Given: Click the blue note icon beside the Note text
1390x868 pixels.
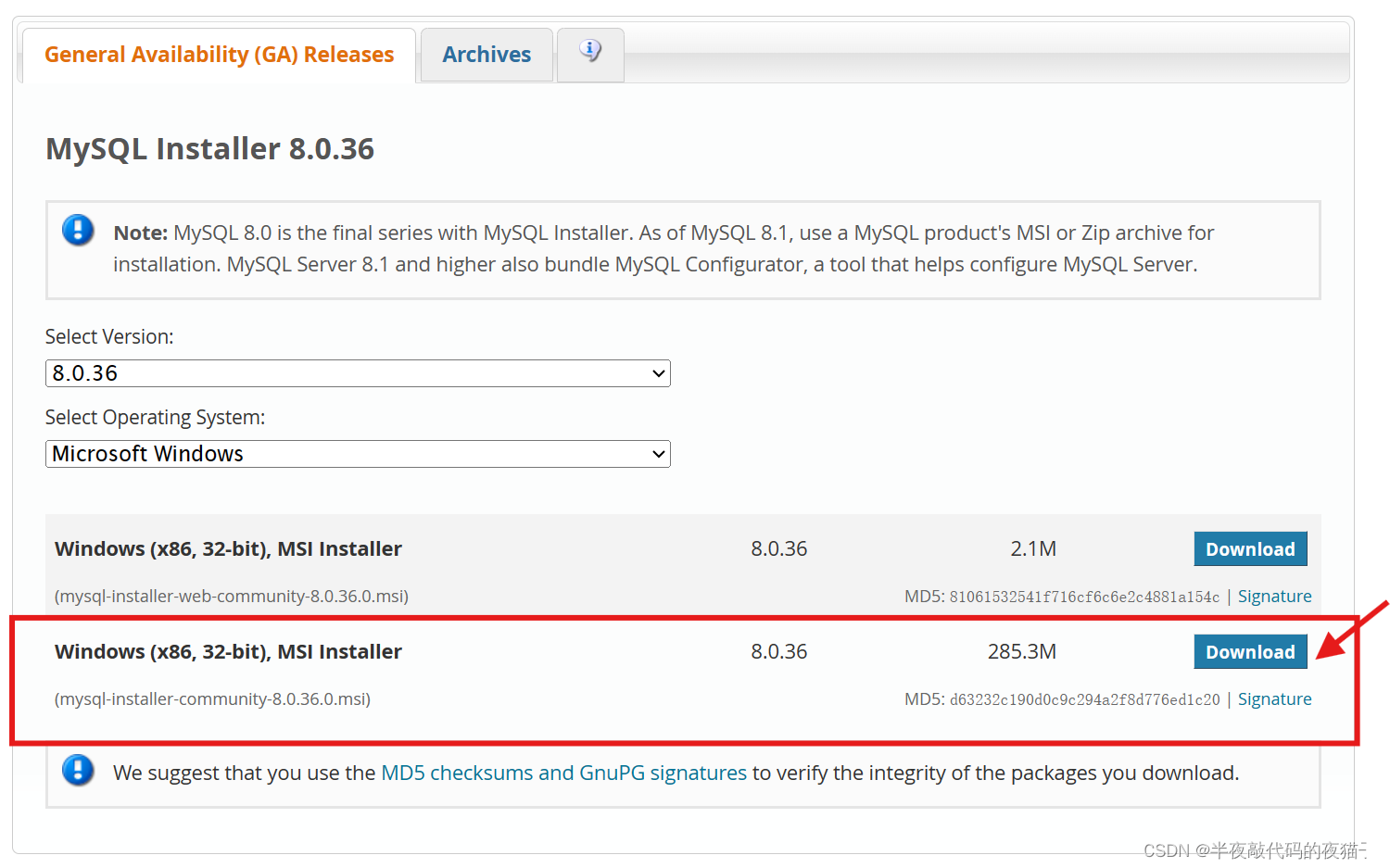Looking at the screenshot, I should coord(78,230).
